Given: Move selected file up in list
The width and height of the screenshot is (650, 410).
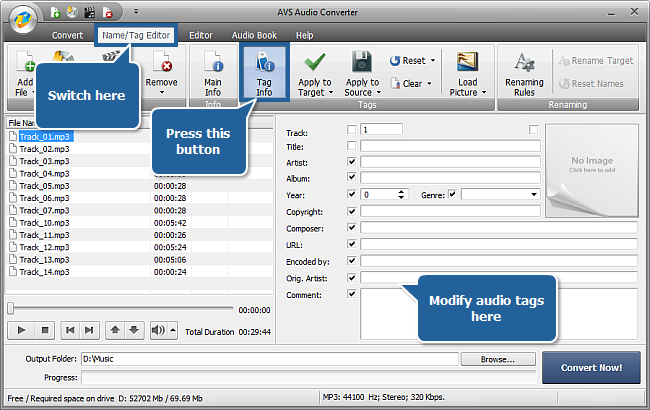Looking at the screenshot, I should tap(115, 330).
